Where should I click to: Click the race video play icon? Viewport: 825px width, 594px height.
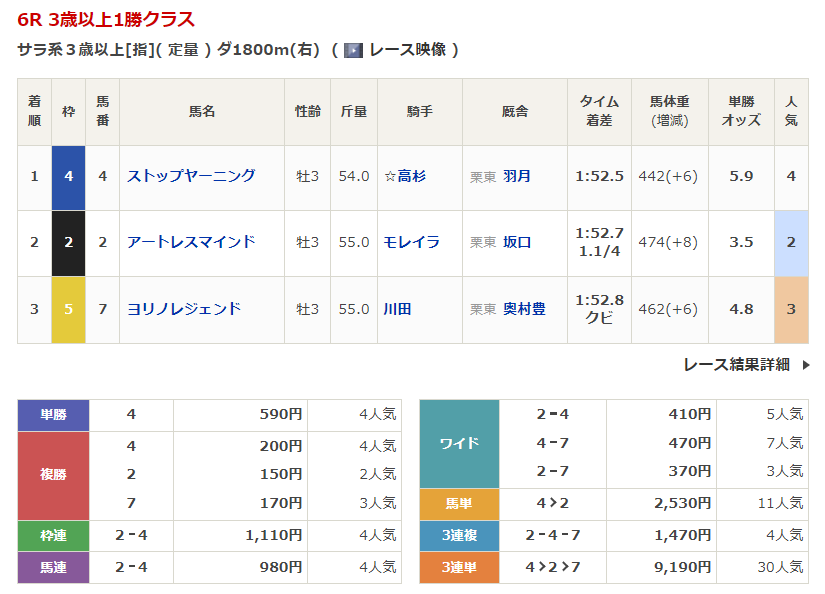point(353,50)
